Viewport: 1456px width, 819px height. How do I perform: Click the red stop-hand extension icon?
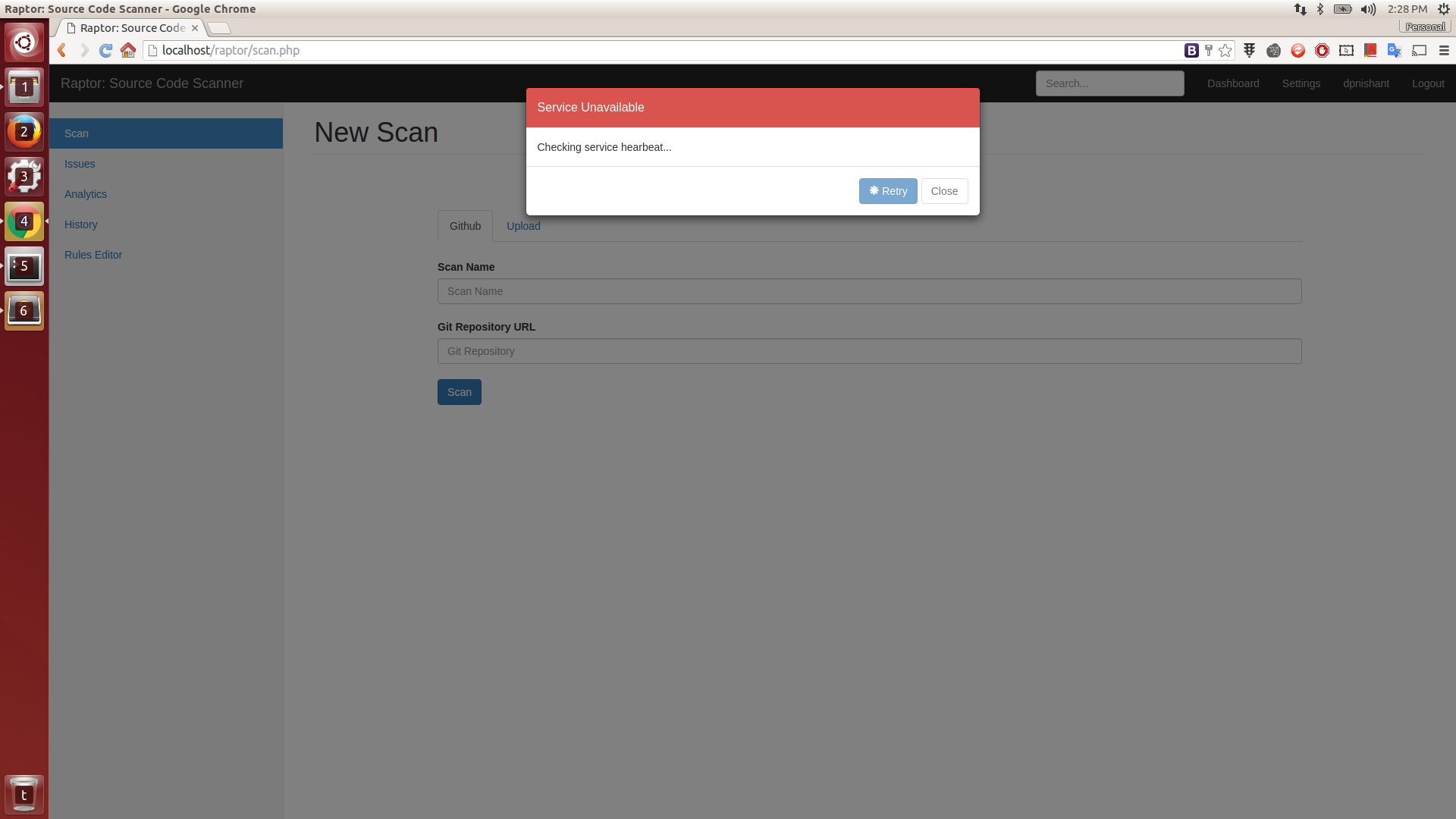click(x=1322, y=50)
